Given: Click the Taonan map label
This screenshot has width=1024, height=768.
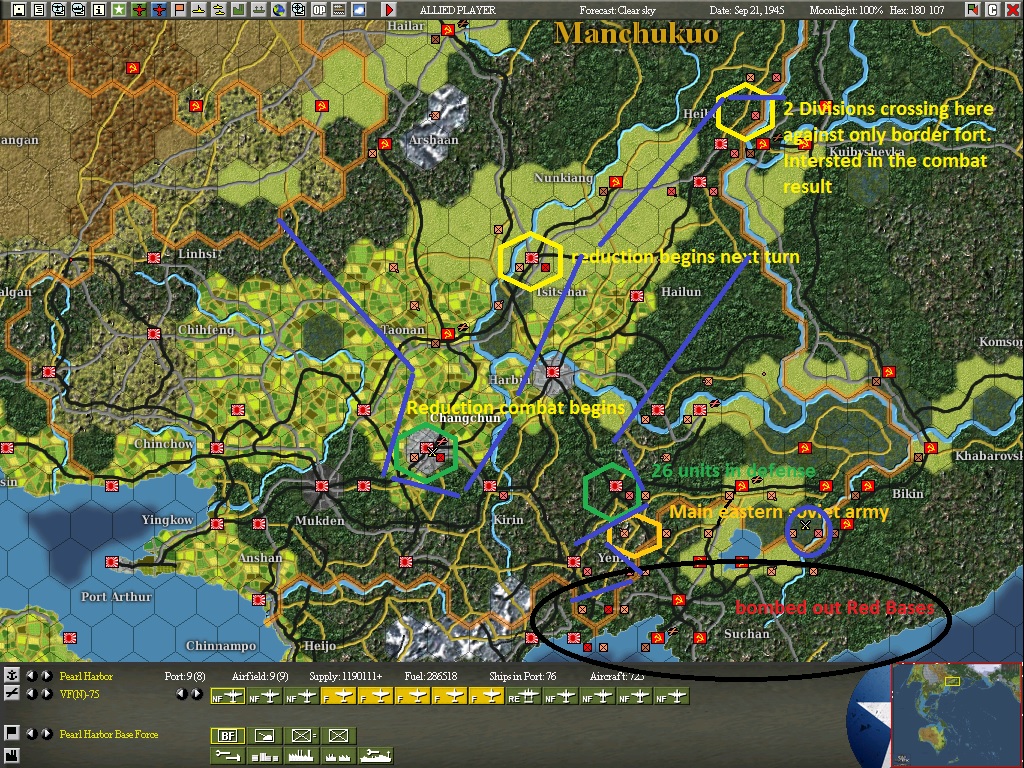Looking at the screenshot, I should pyautogui.click(x=402, y=330).
